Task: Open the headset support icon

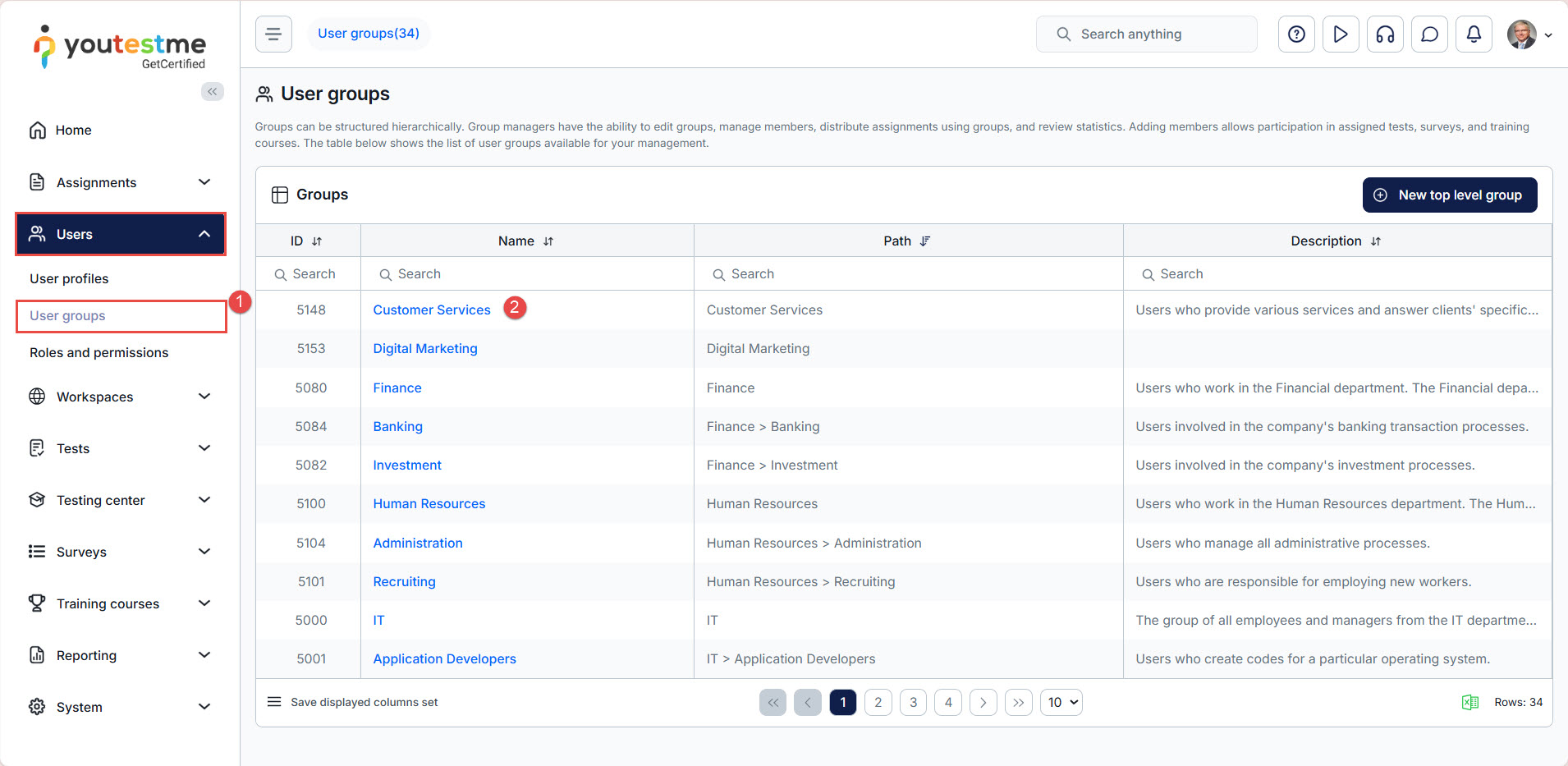Action: [x=1385, y=34]
